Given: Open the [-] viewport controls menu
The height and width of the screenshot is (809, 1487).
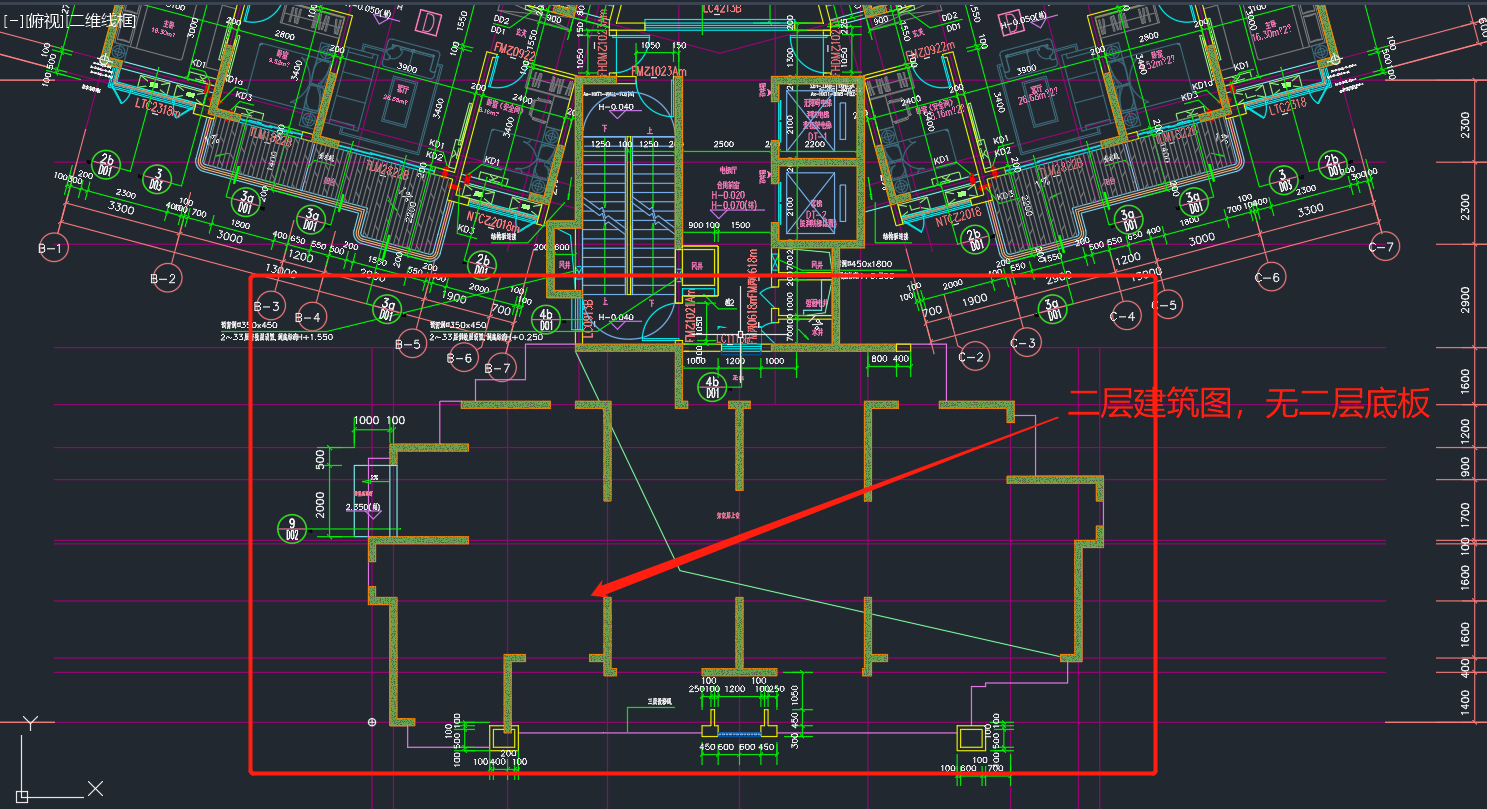Looking at the screenshot, I should (14, 20).
